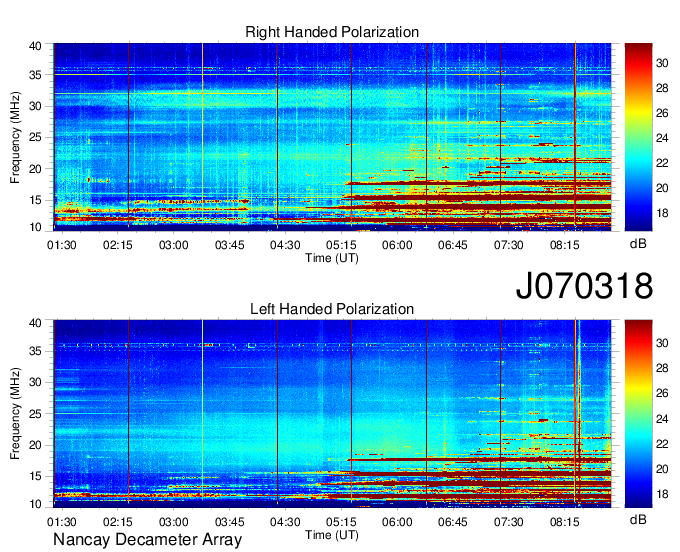Click the lower plot's "07:30" time tick
The image size is (680, 552).
pos(509,522)
